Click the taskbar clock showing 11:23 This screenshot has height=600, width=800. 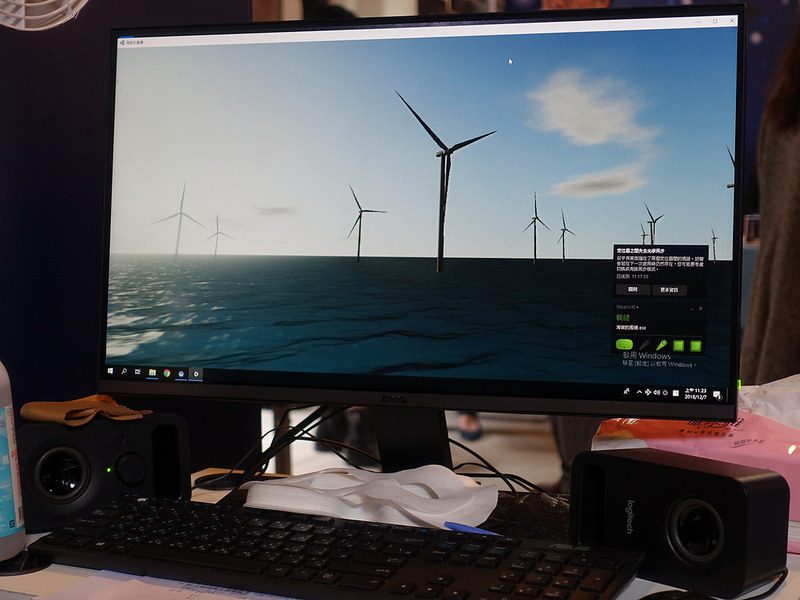[x=695, y=394]
